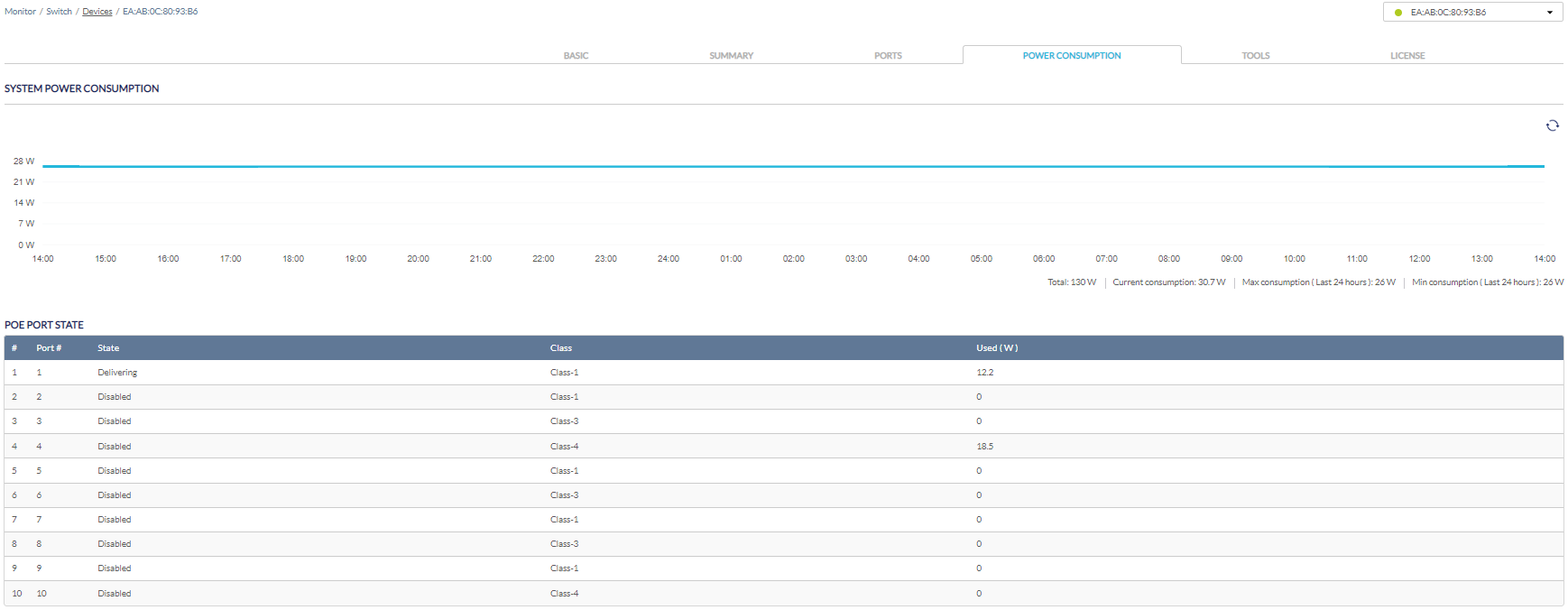
Task: Select the port 4 row using 18.5 W
Action: click(783, 447)
